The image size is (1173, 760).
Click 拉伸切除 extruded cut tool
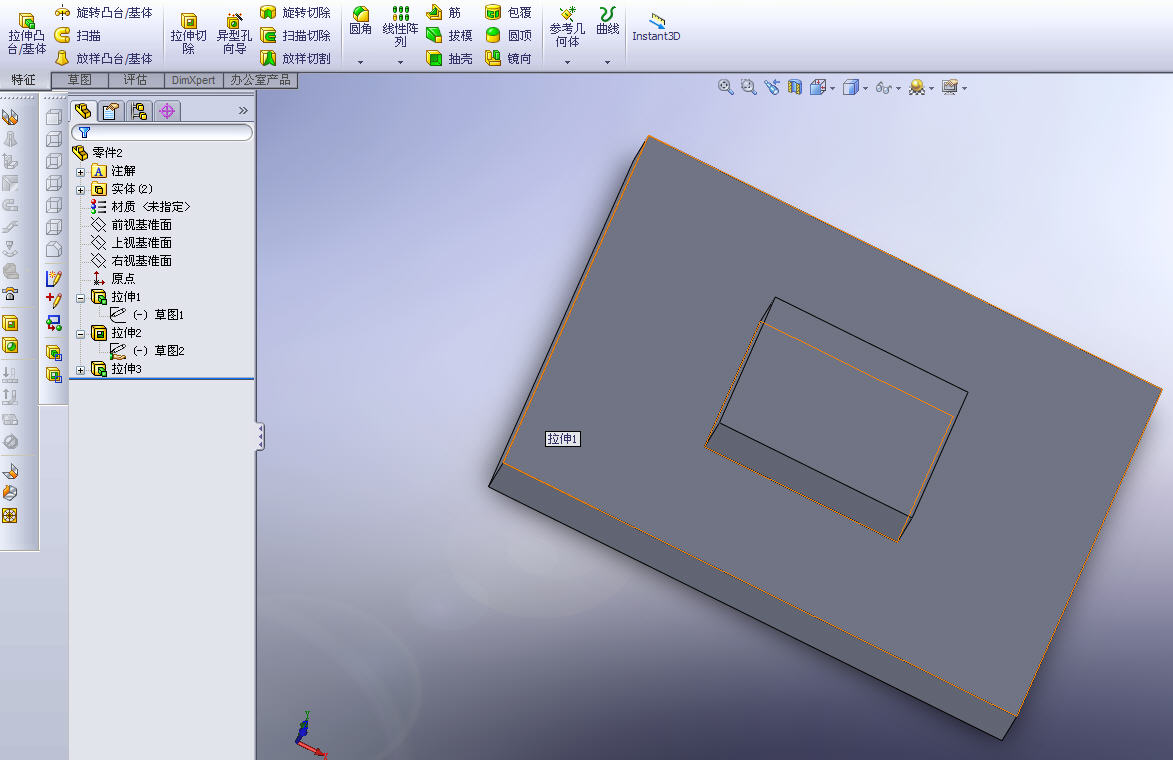pos(189,34)
